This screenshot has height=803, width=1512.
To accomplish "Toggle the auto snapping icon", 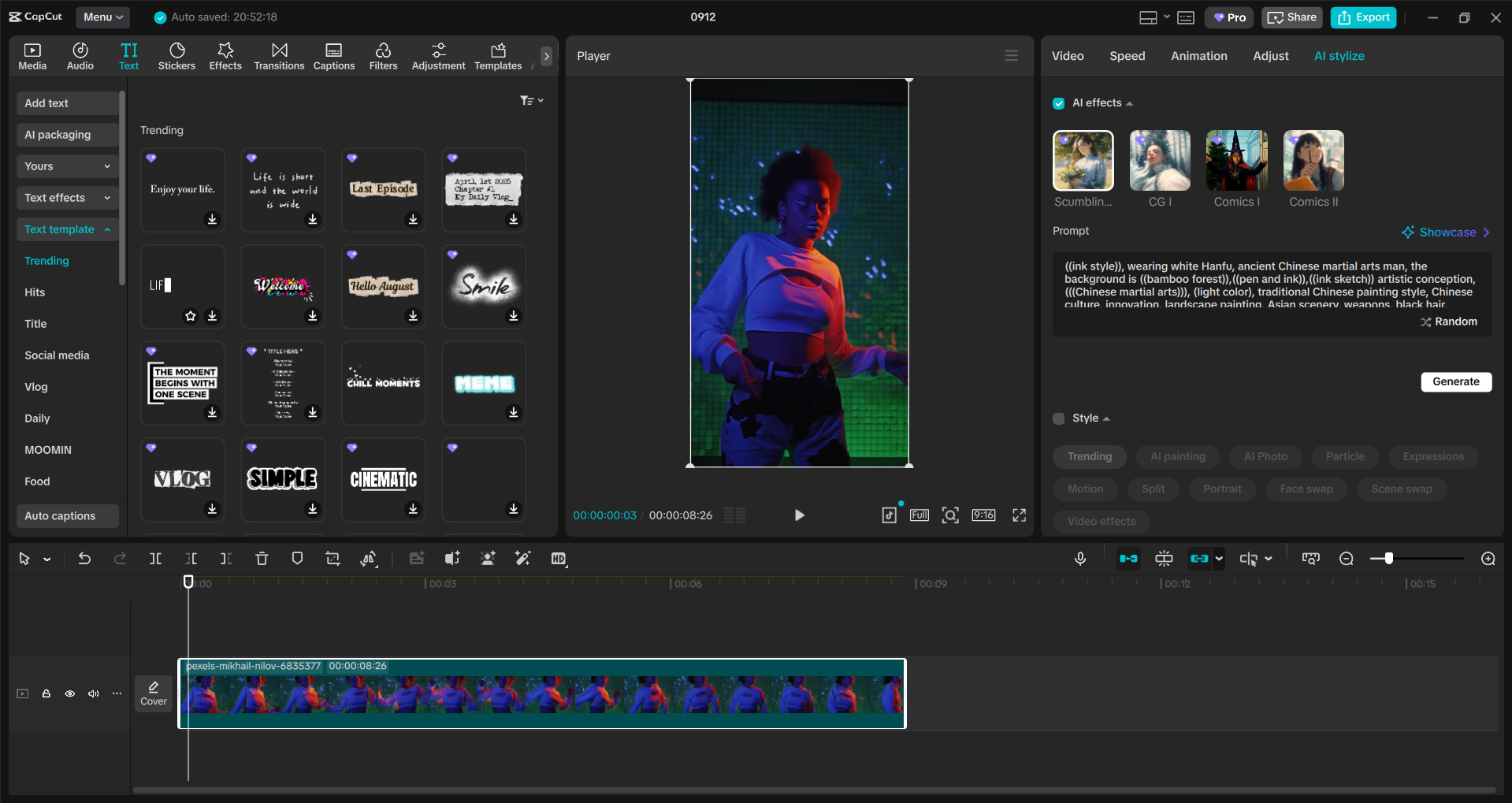I will (1164, 559).
